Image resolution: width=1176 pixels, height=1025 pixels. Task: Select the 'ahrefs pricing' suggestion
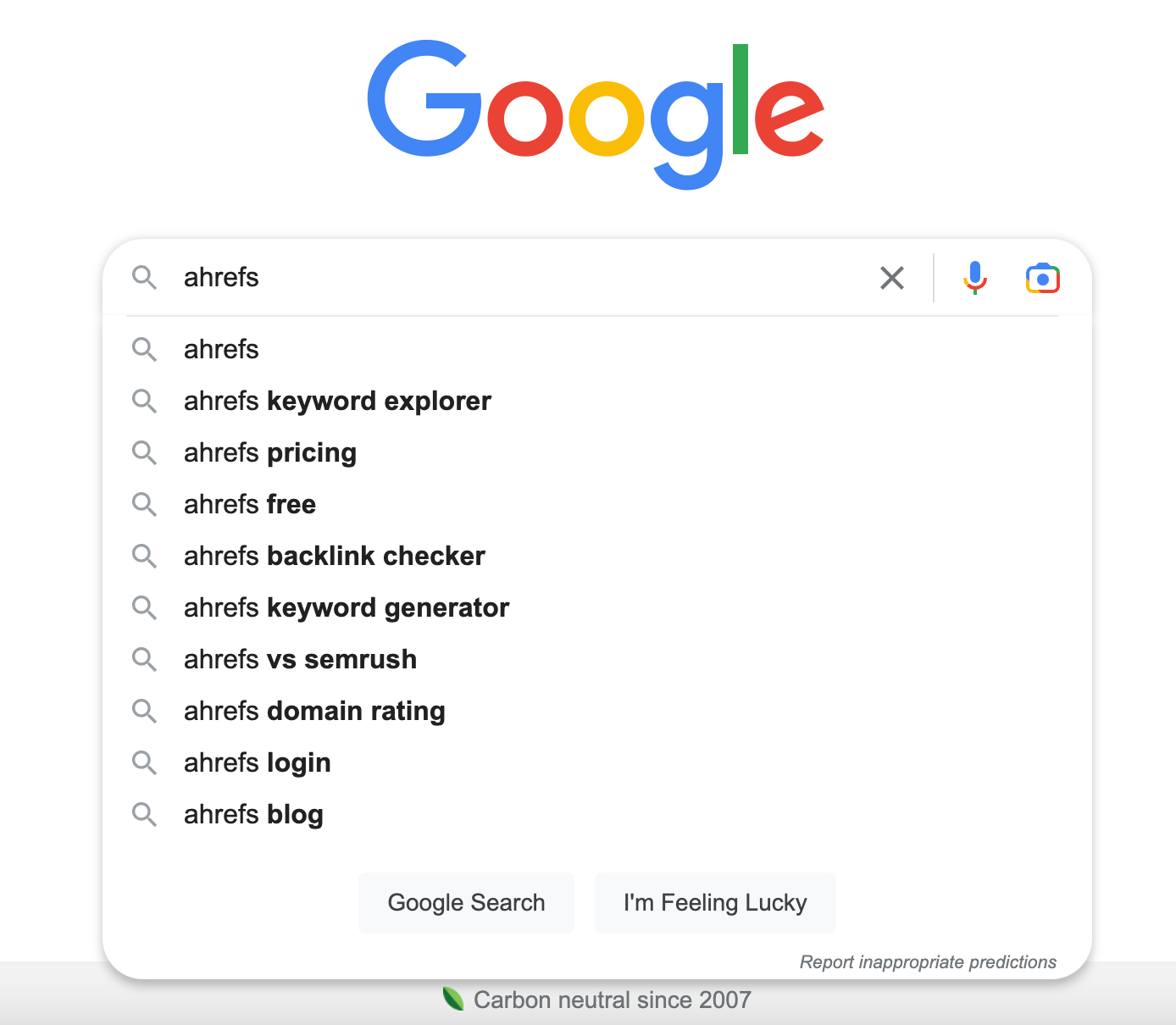[269, 452]
